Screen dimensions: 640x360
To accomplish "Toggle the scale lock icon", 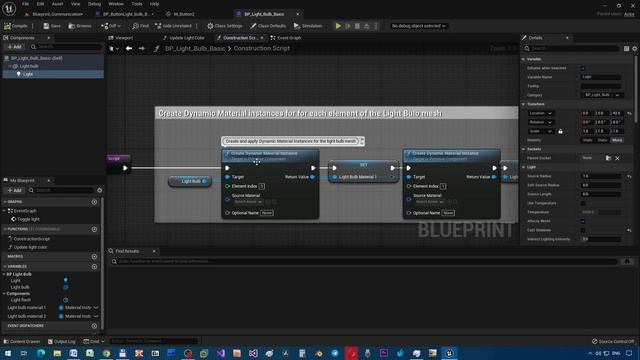I will coord(560,131).
